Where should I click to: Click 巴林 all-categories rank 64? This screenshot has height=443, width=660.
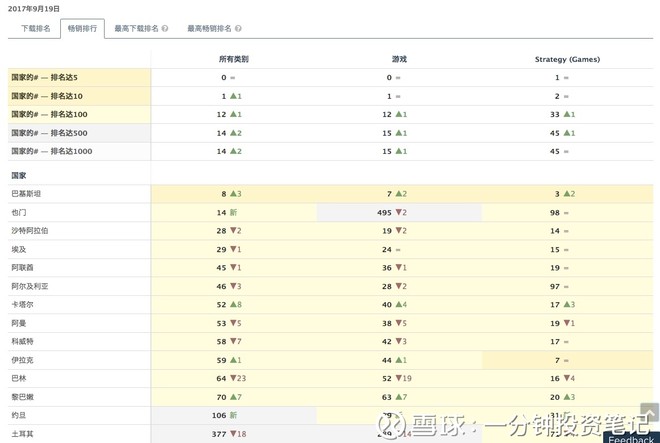click(x=221, y=379)
